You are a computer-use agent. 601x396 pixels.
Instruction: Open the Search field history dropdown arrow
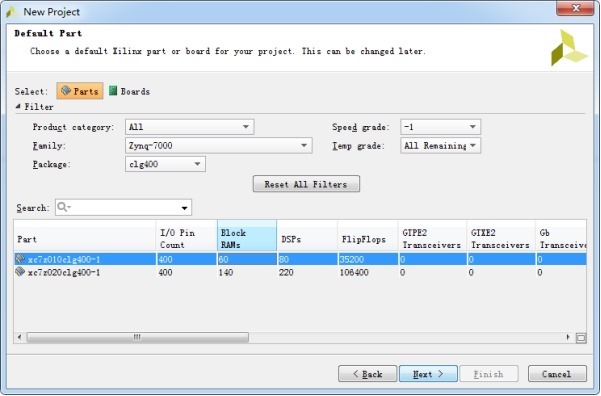(184, 208)
